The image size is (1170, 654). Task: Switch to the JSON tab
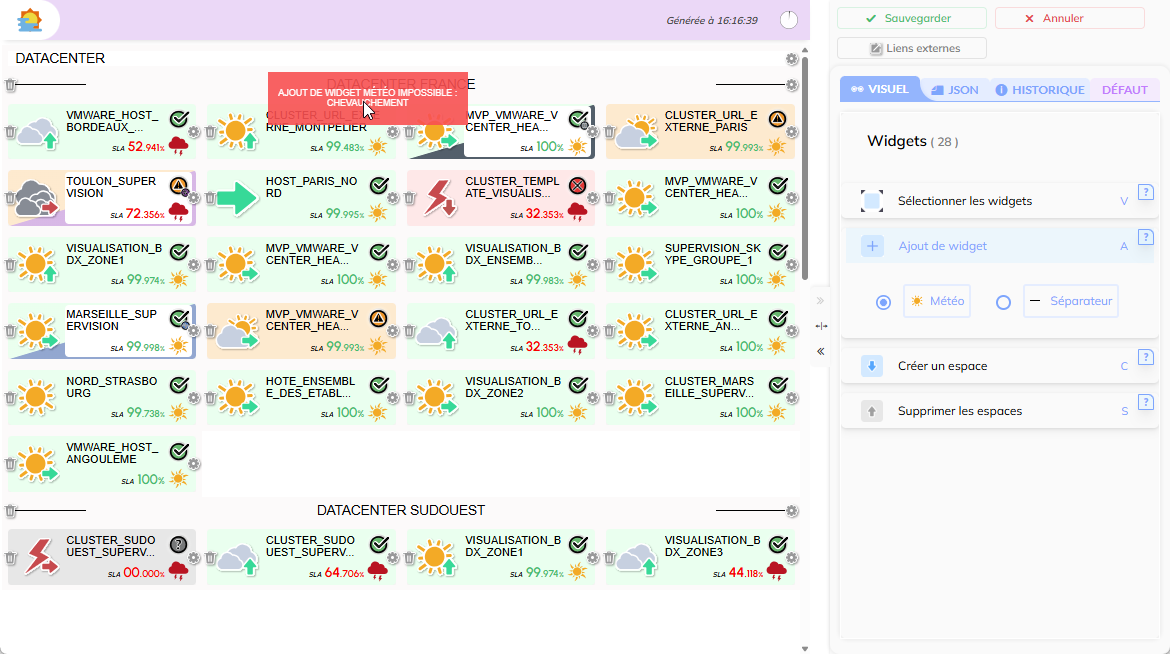pos(954,90)
